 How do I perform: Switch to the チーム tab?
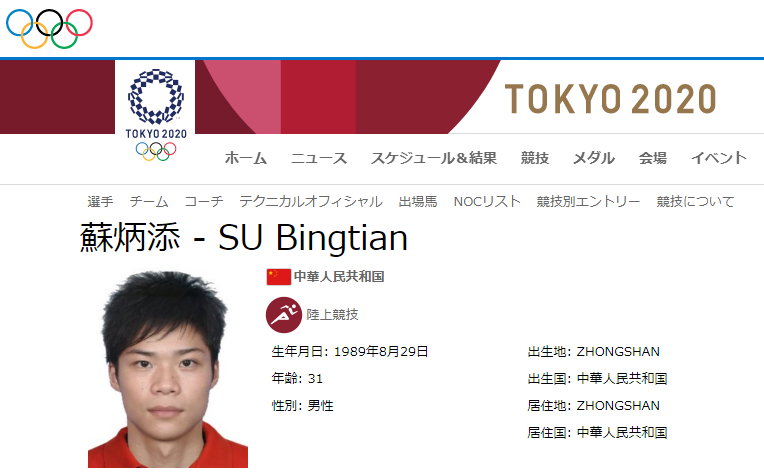(149, 202)
